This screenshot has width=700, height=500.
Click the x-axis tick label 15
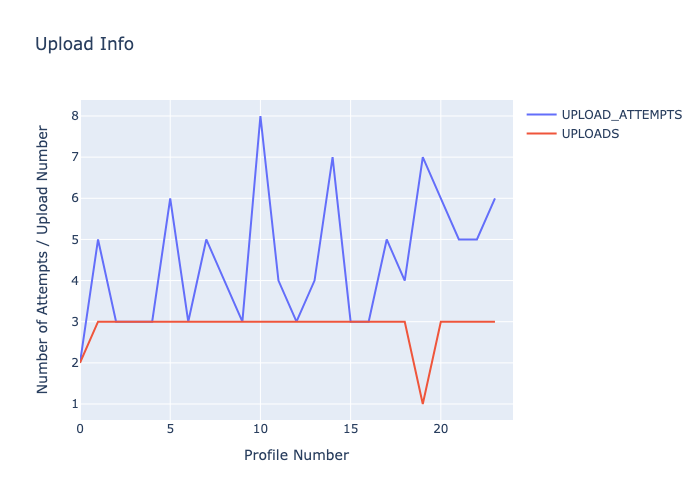point(351,429)
